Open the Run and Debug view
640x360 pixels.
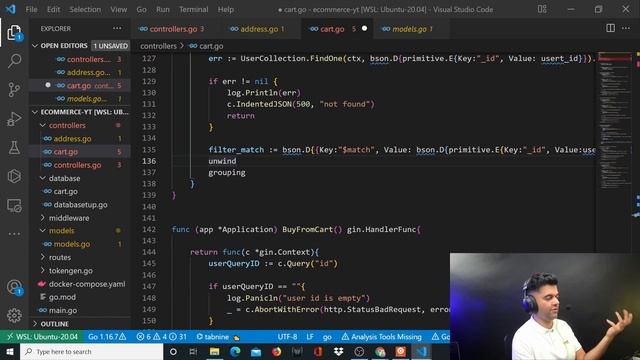[x=14, y=119]
